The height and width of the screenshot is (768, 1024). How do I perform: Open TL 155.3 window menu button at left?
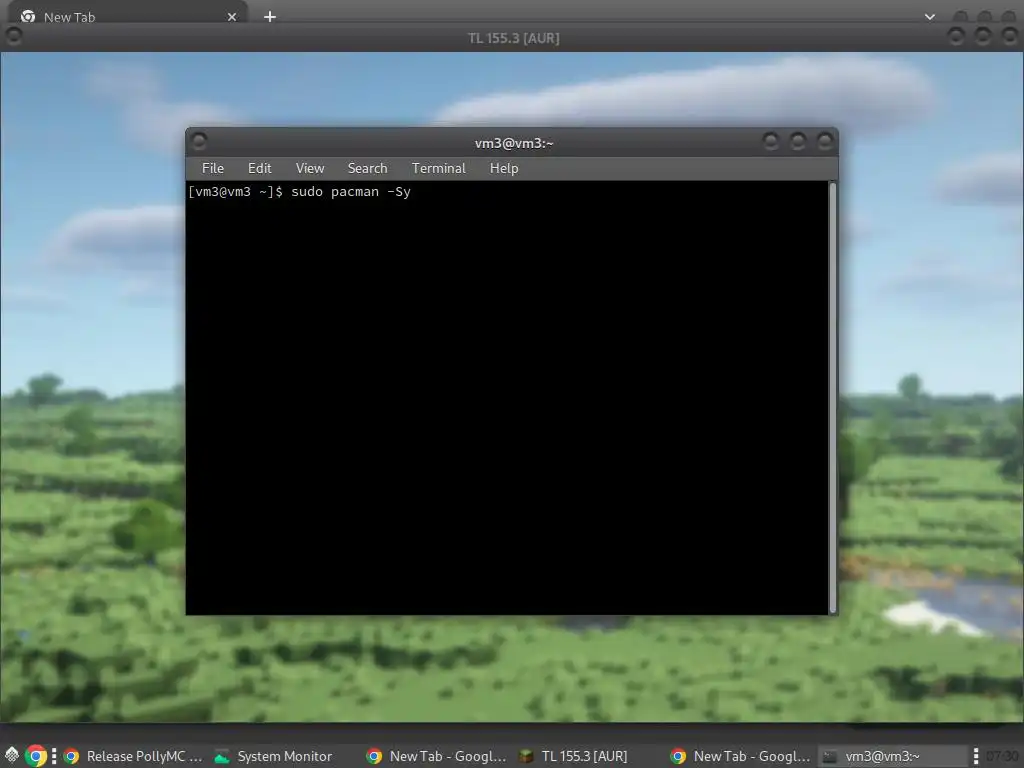(x=13, y=37)
